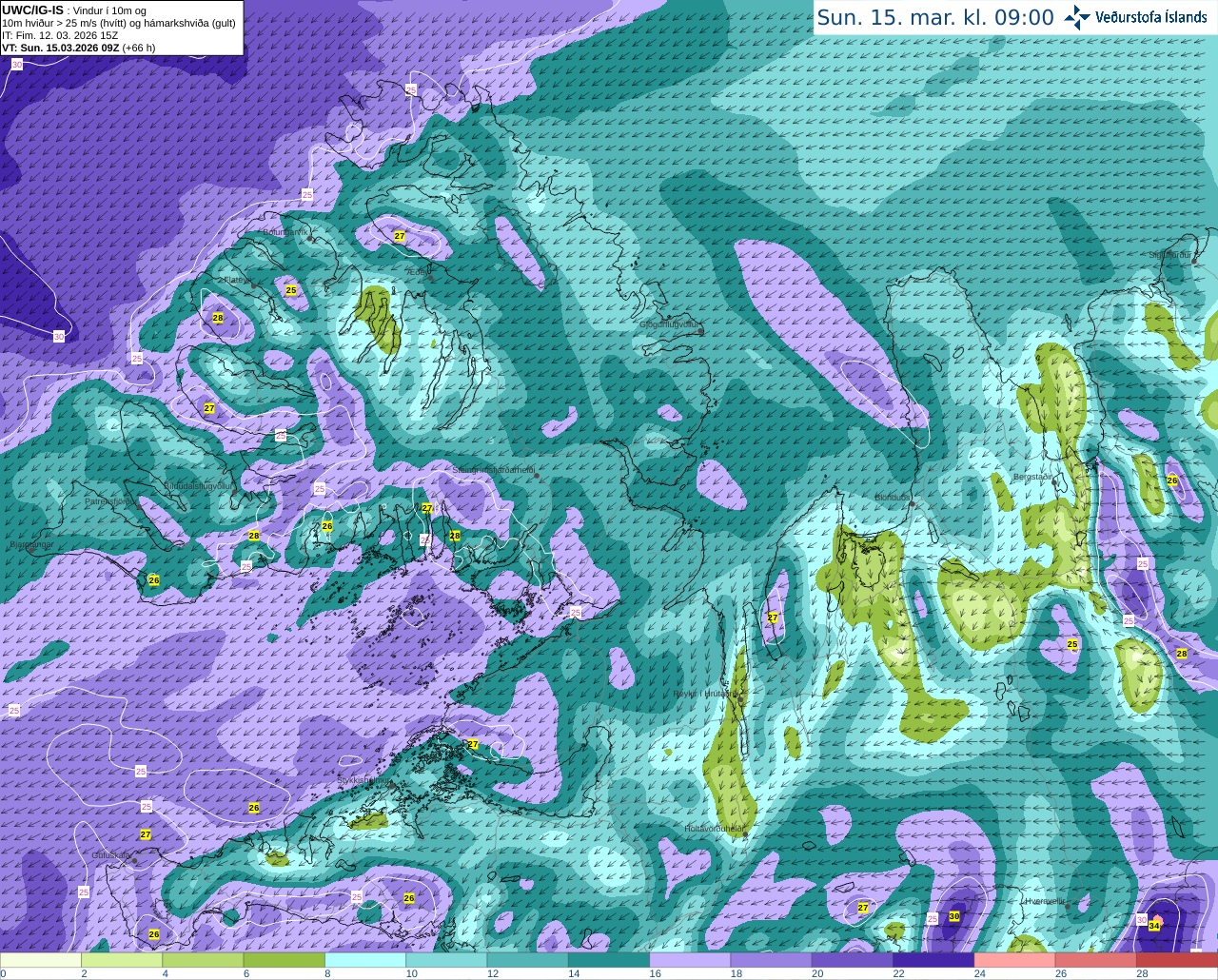Click the yellow 27 gust label north of Æðey
The height and width of the screenshot is (980, 1218).
point(400,236)
